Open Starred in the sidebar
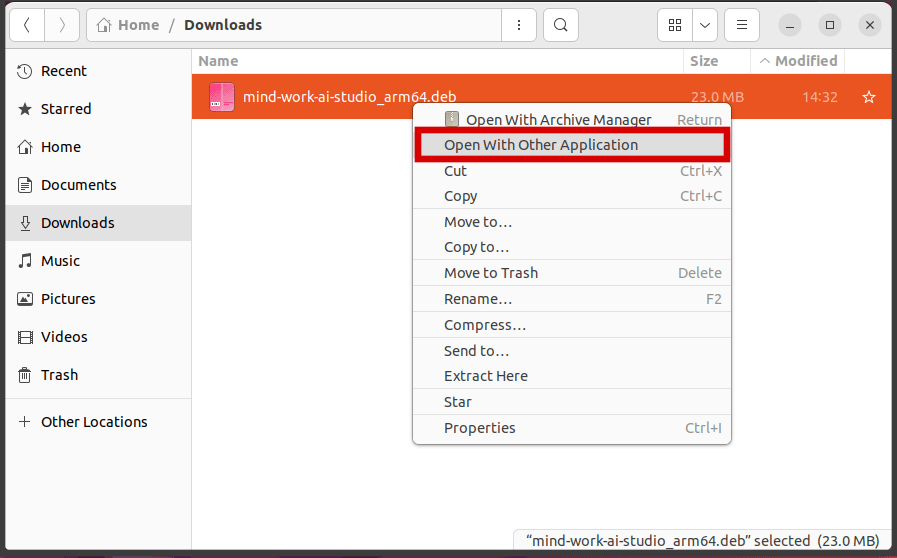Image resolution: width=897 pixels, height=558 pixels. coord(66,109)
